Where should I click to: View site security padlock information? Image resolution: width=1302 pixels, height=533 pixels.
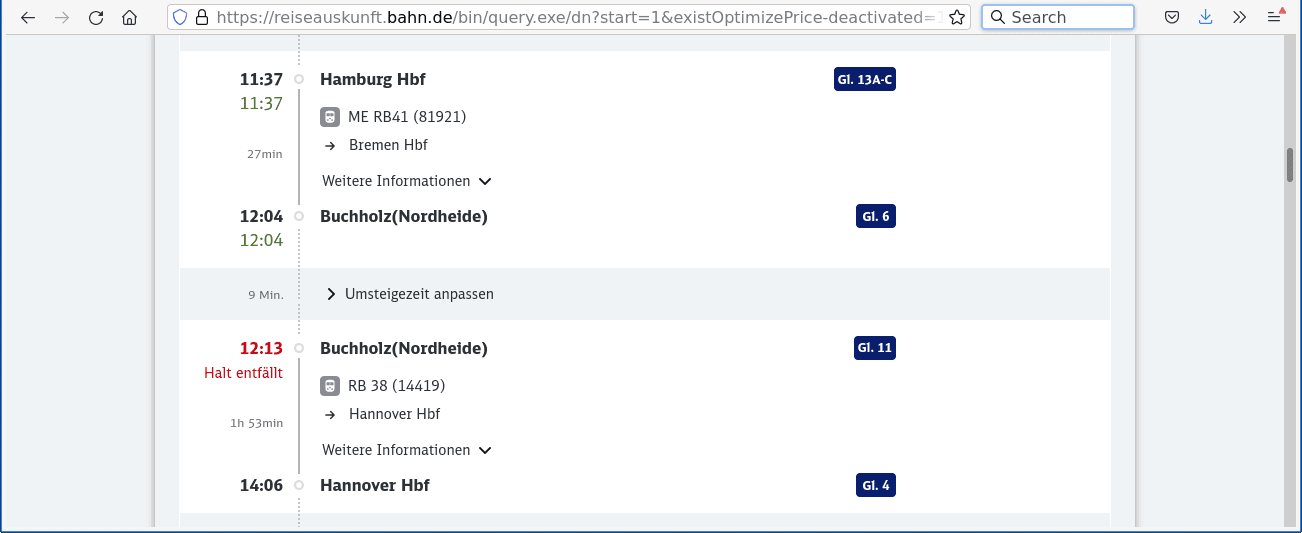[202, 17]
